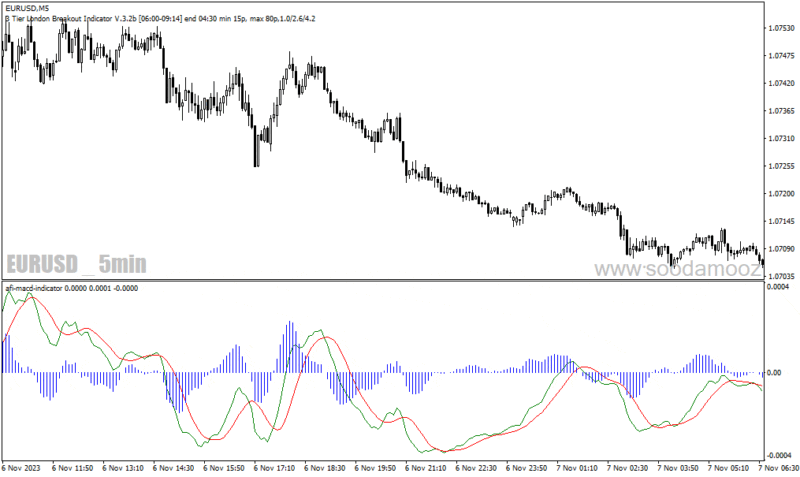Screen dimensions: 800x477
Task: Click the 7 Nov 05:10 time label
Action: pyautogui.click(x=729, y=468)
